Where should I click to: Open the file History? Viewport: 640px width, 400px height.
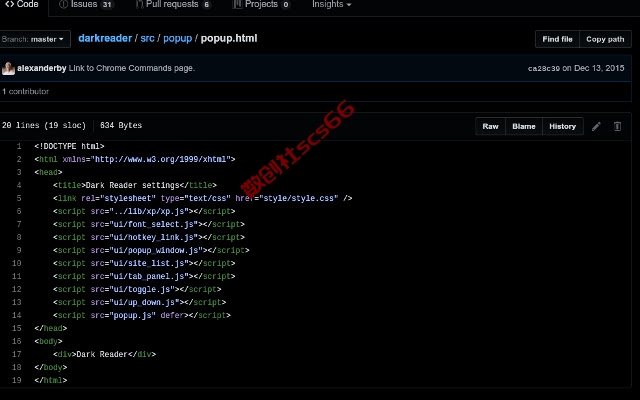(x=562, y=127)
